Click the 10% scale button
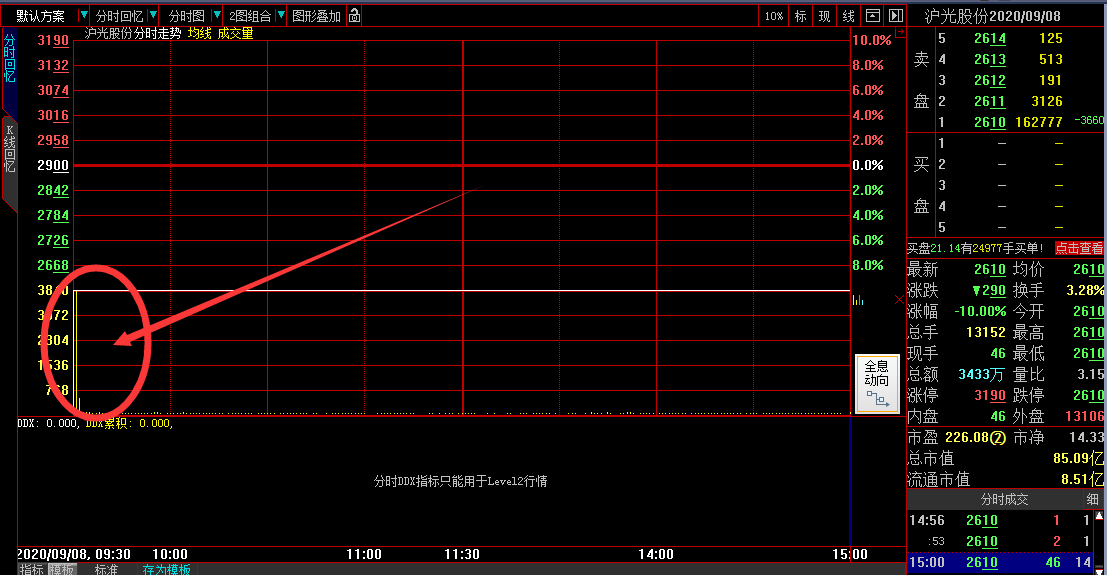Viewport: 1107px width, 575px height. [x=774, y=16]
